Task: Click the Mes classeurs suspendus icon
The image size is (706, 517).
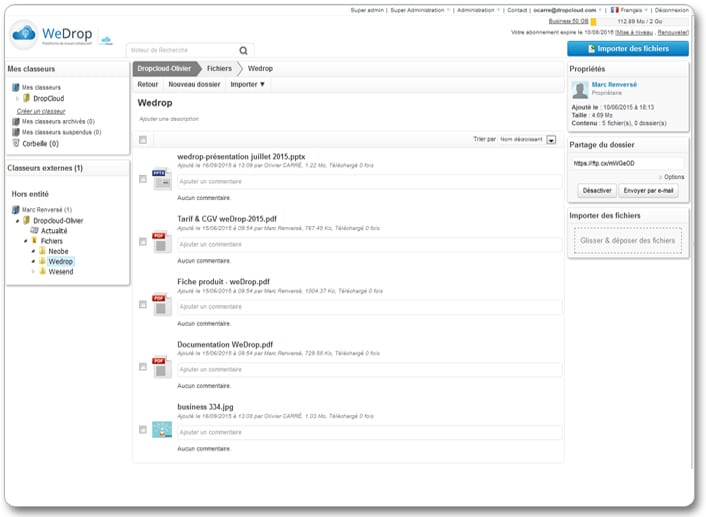Action: click(16, 132)
